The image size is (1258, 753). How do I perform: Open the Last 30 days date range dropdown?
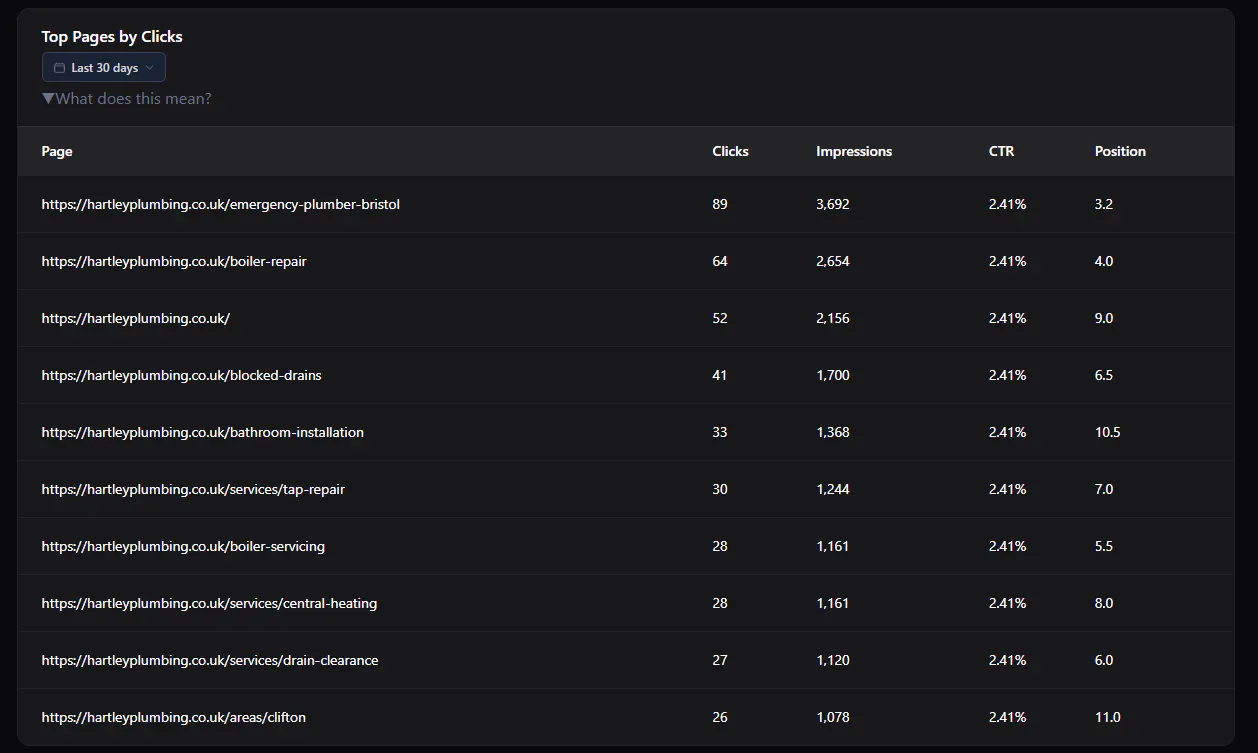[x=104, y=67]
